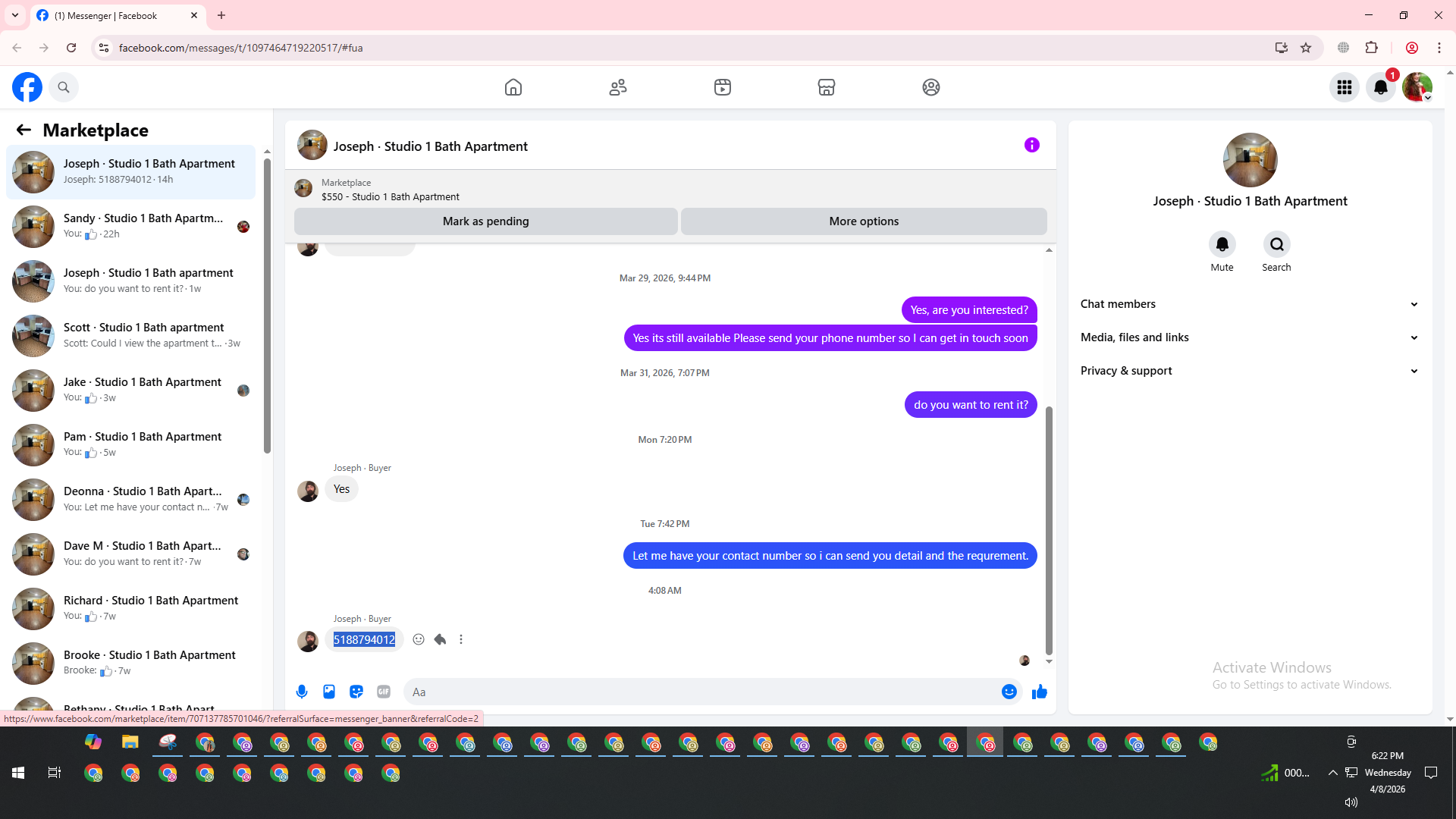The width and height of the screenshot is (1456, 819).
Task: Expand Privacy & support section
Action: (1249, 371)
